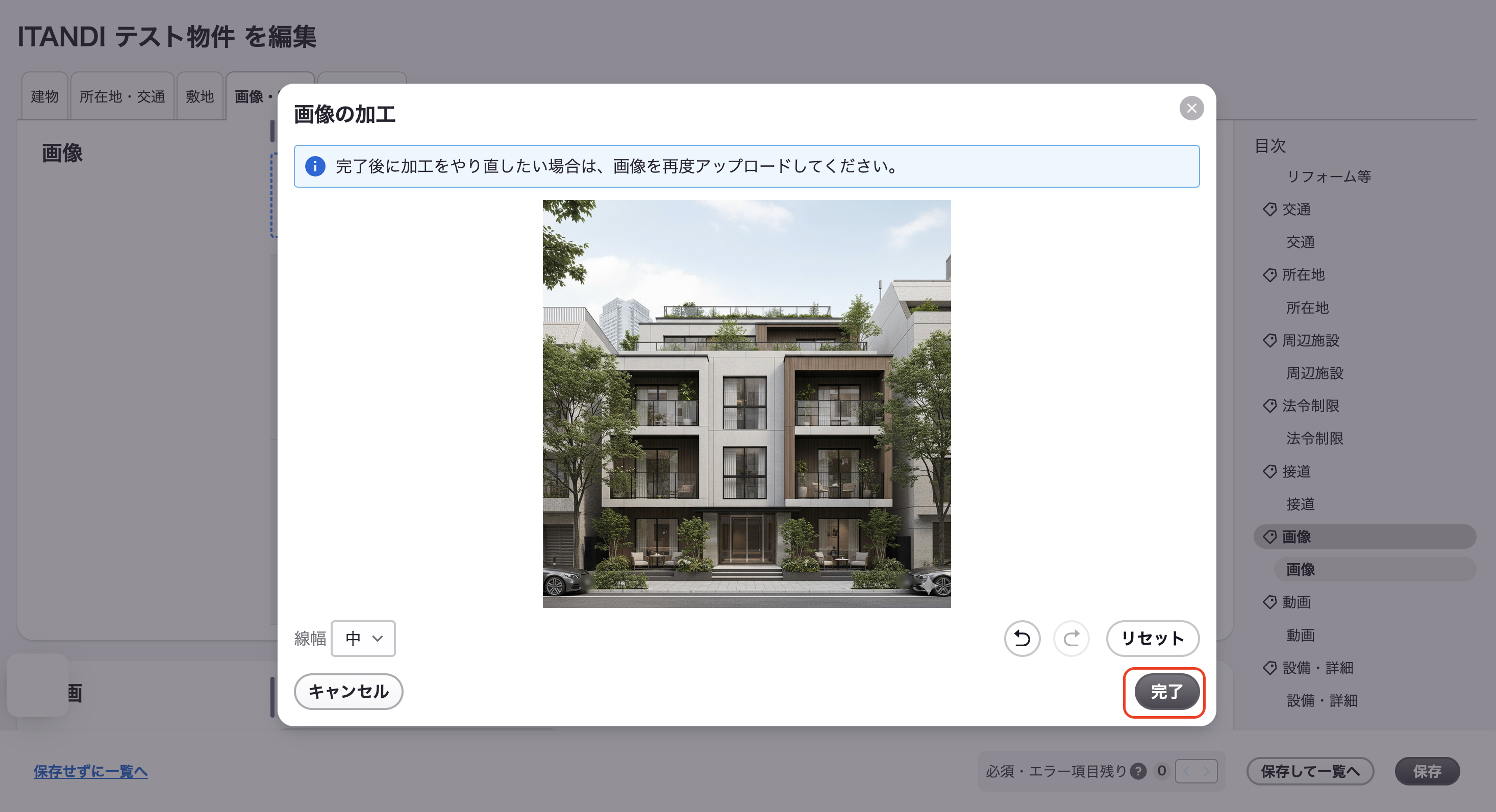Click the next error item arrow
Screen dimensions: 1496x812
click(1207, 771)
